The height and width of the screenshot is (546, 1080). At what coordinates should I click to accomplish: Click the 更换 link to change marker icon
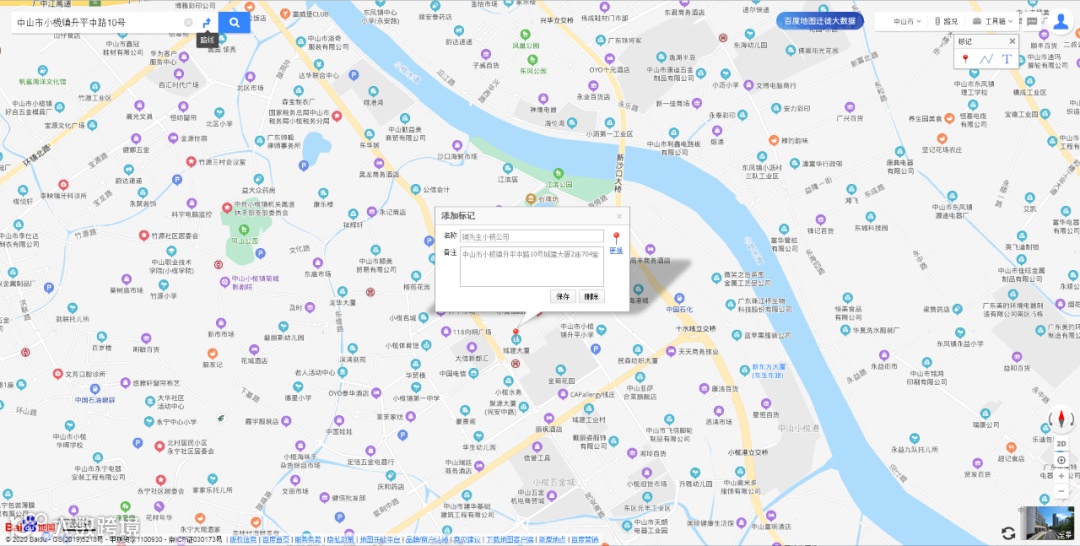tap(616, 251)
